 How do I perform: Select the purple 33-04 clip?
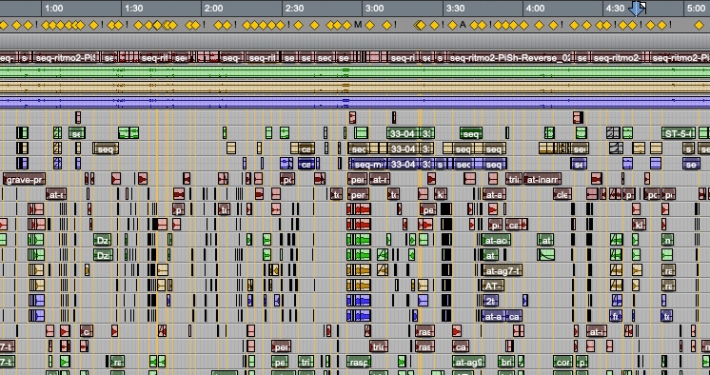click(403, 164)
